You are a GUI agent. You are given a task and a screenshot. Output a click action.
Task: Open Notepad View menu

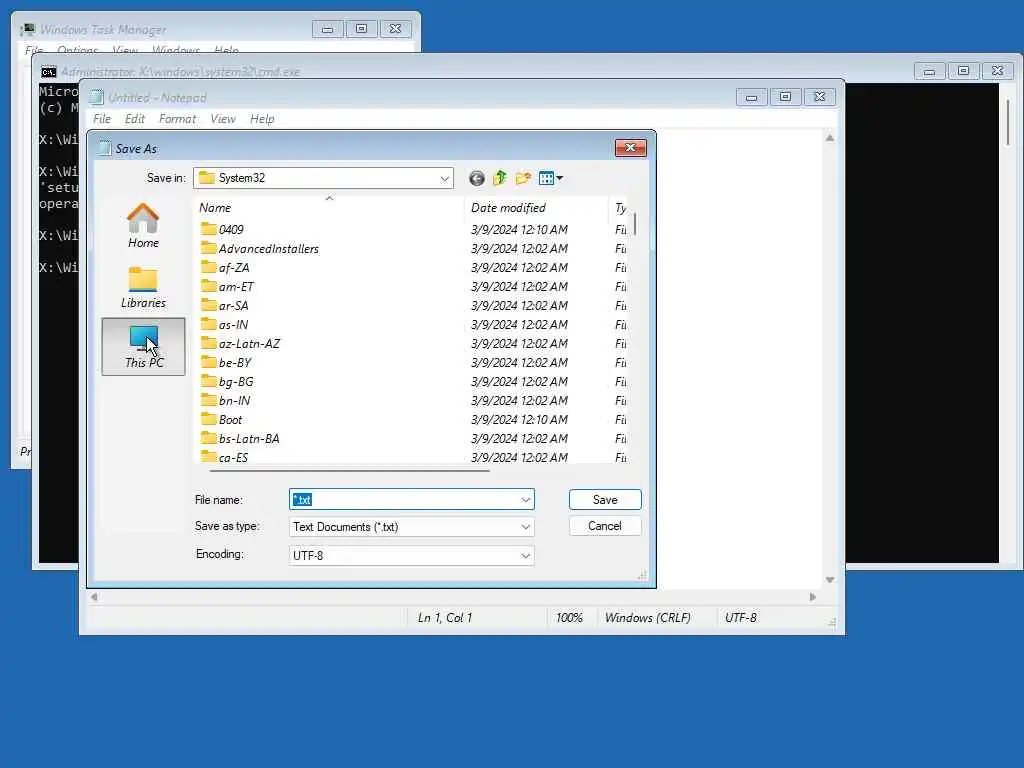[x=223, y=119]
